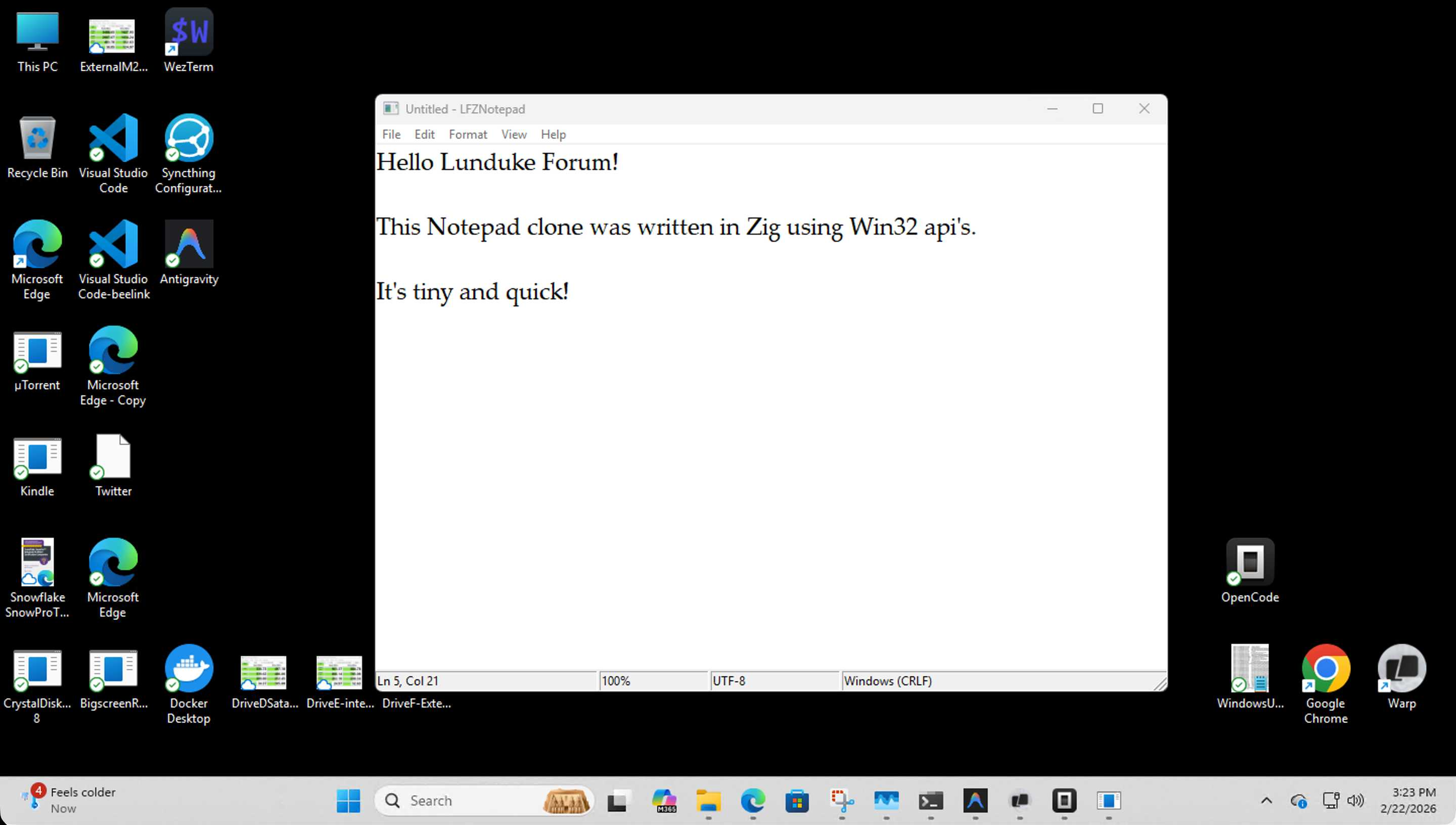
Task: Click the View menu
Action: [513, 134]
